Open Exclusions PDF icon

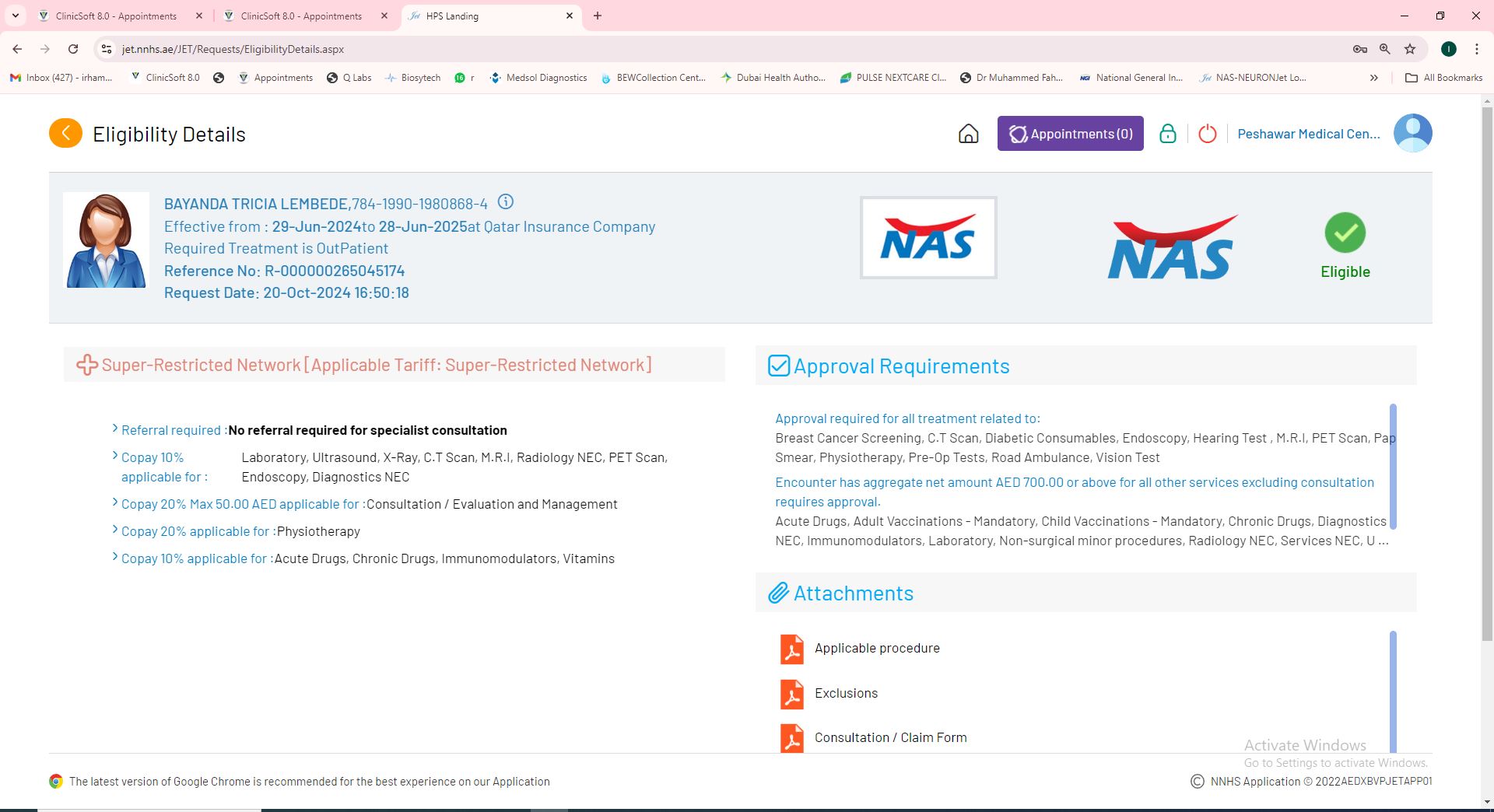click(792, 694)
